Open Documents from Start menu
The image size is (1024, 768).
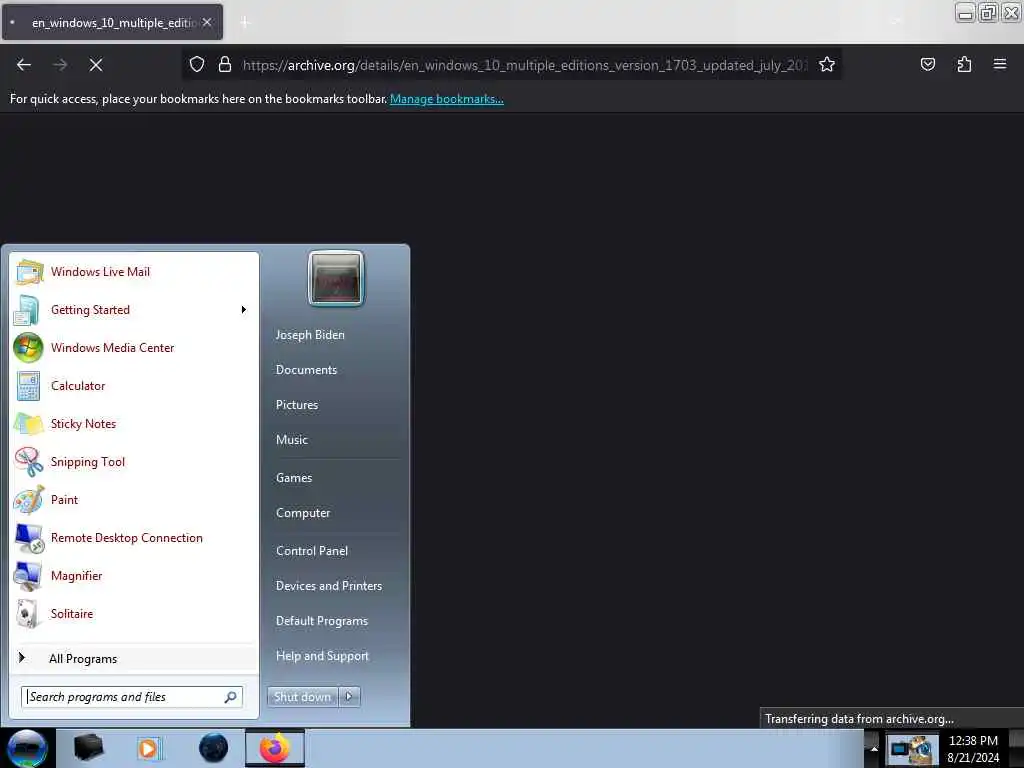click(306, 370)
